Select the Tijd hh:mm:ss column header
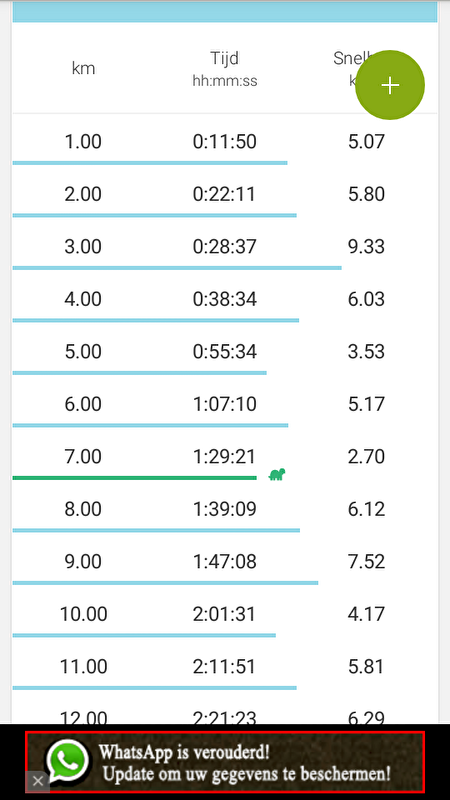This screenshot has width=450, height=800. pyautogui.click(x=224, y=69)
